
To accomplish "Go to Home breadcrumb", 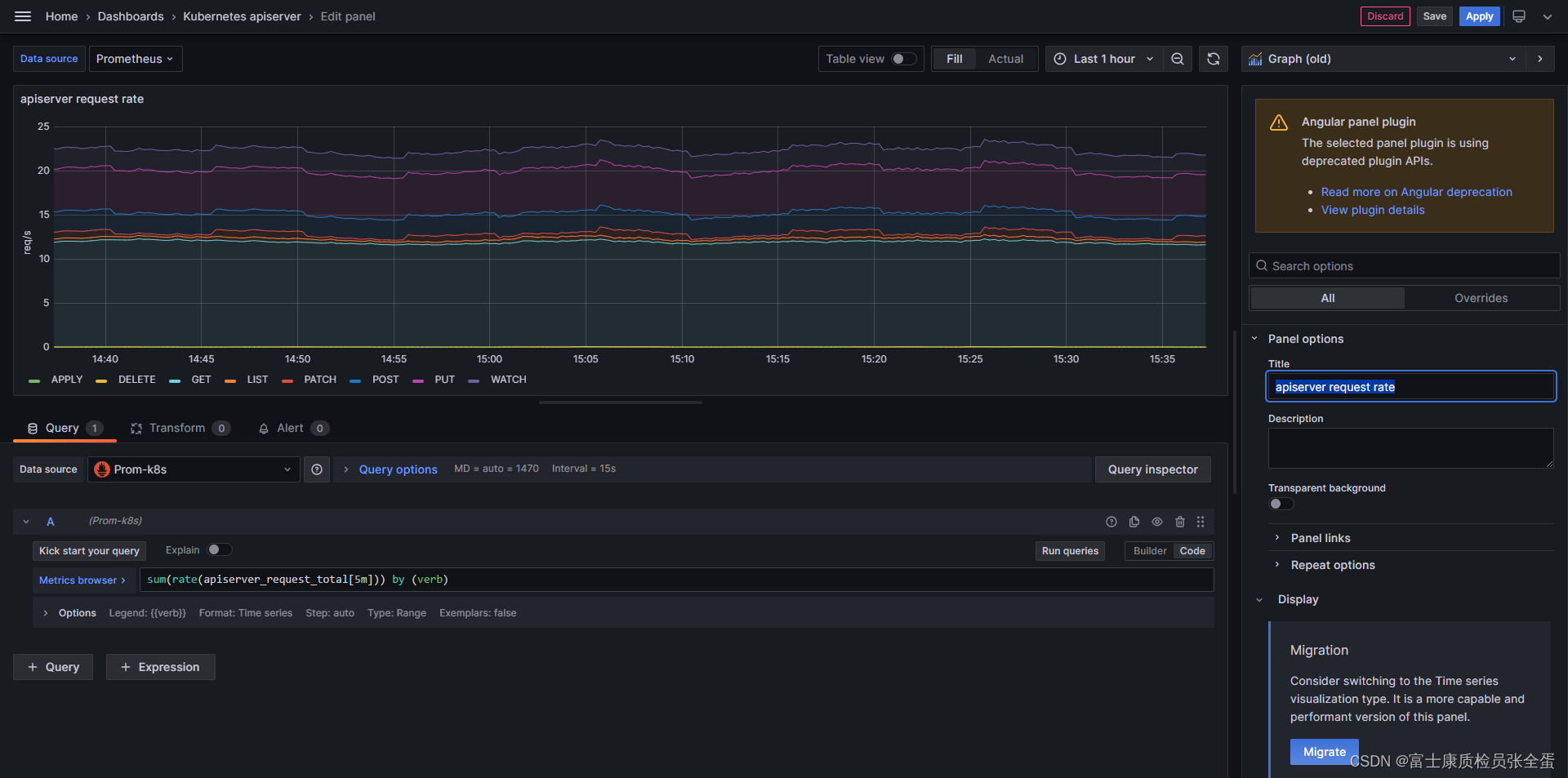I will [62, 16].
